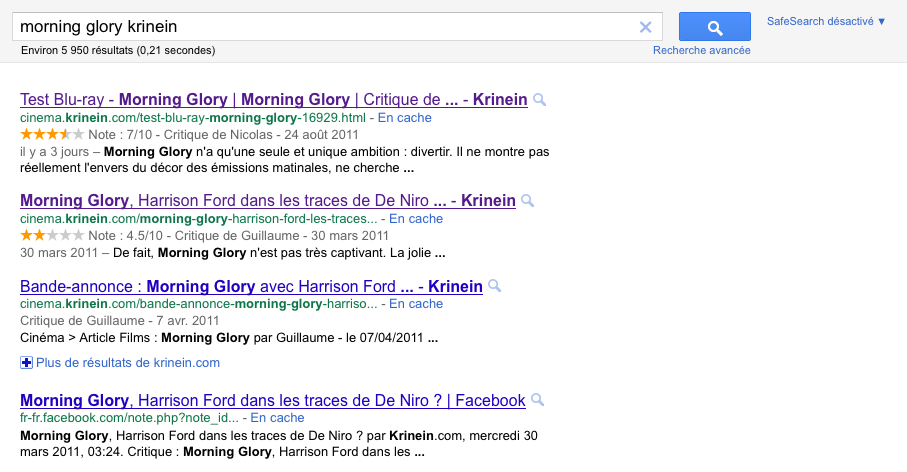Click the cinema.krinein.com/morning-glory-harrison-ford-les-traces... URL
This screenshot has height=472, width=907.
coord(198,219)
